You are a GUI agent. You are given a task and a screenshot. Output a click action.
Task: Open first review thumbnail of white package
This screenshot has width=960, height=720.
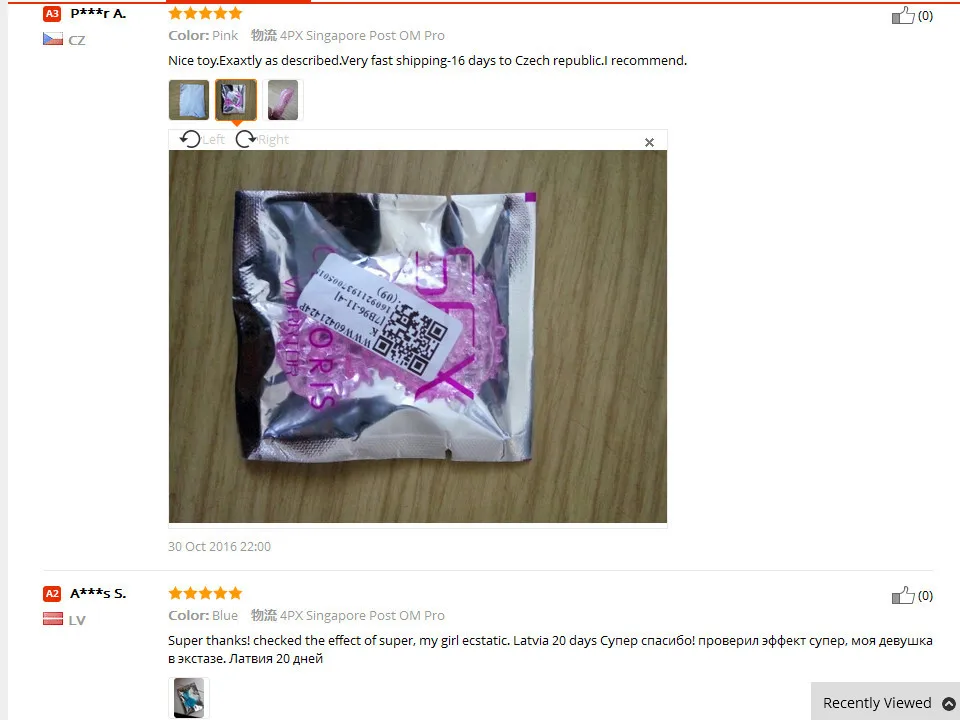coord(189,100)
